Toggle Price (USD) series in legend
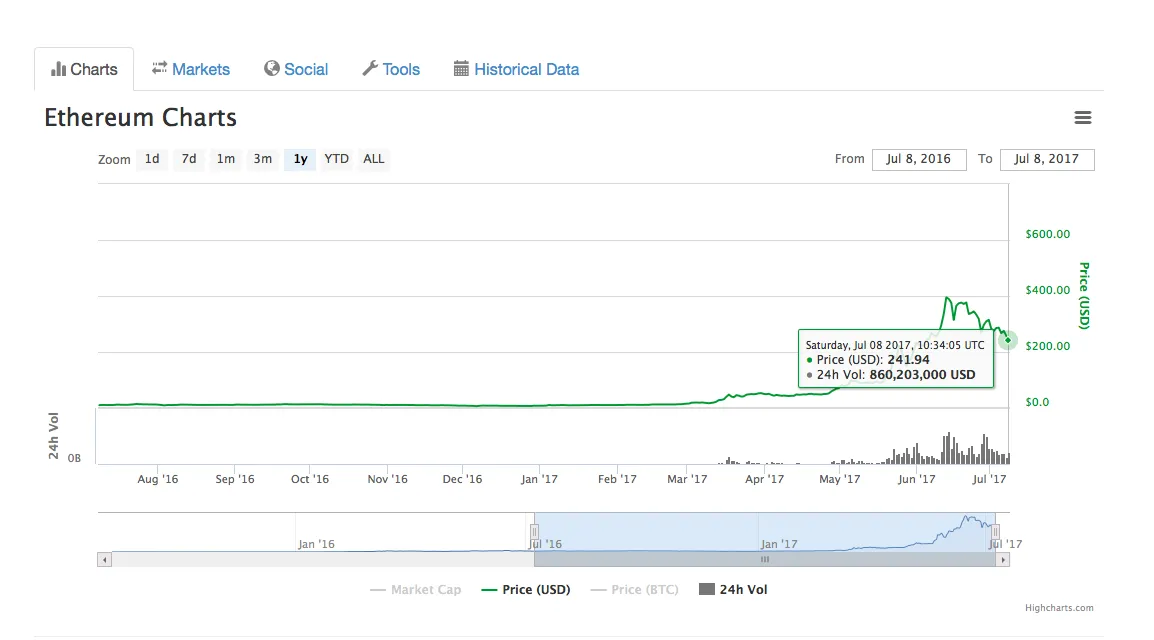Screen dimensions: 1154x640 [x=525, y=589]
